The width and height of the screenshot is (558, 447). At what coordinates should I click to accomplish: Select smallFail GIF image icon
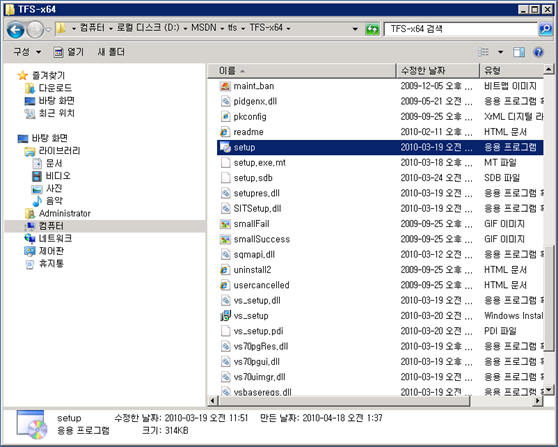coord(225,224)
